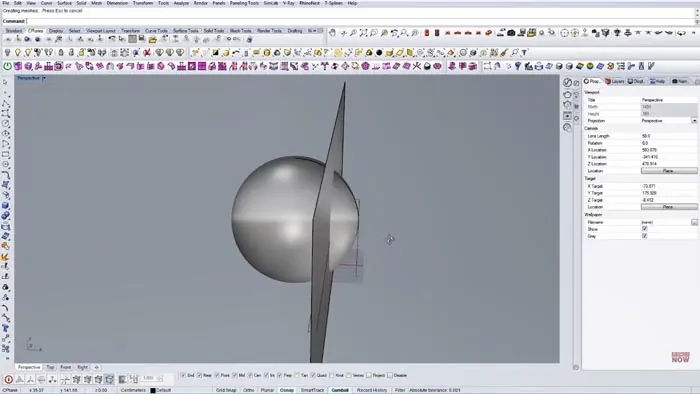Click the black Default layer color swatch
Image resolution: width=700 pixels, height=394 pixels.
153,390
